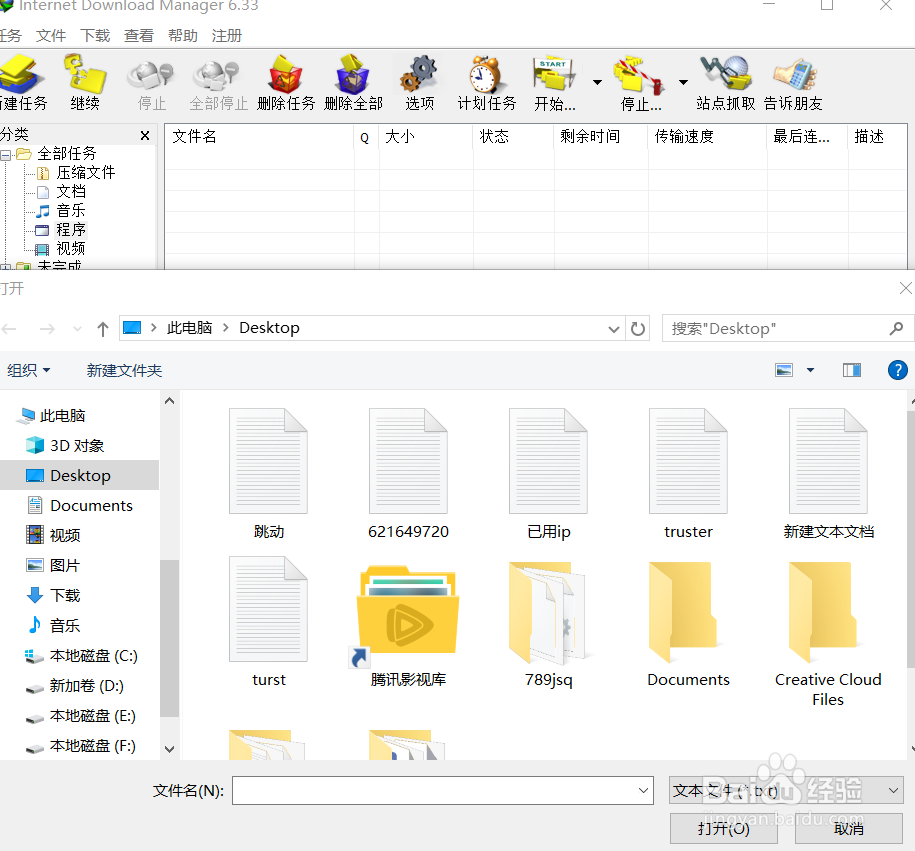This screenshot has width=915, height=851.
Task: Open the 查看 menu in the menu bar
Action: pos(139,35)
